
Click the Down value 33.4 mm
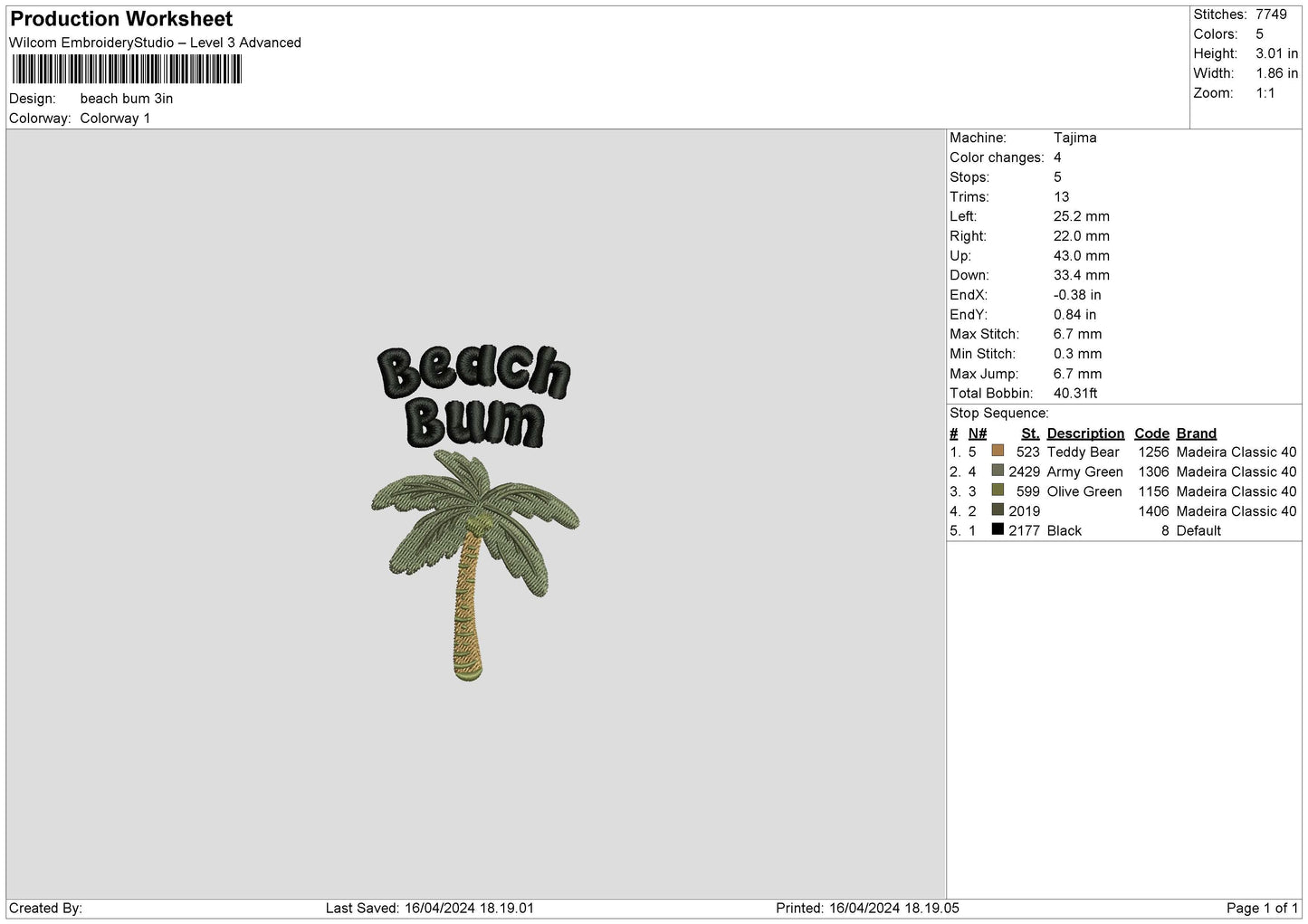(x=1082, y=275)
